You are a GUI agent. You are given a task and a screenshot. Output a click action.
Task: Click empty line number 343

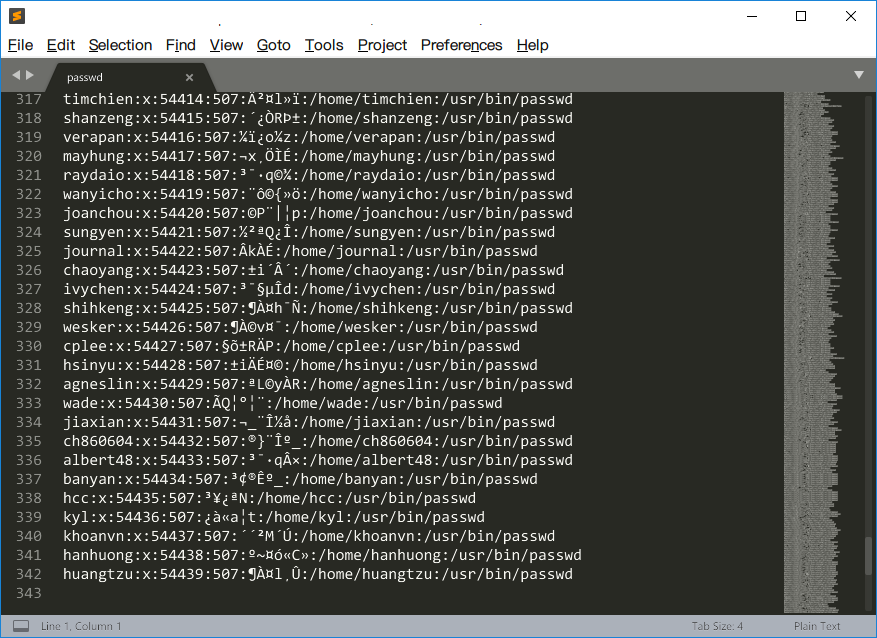29,593
